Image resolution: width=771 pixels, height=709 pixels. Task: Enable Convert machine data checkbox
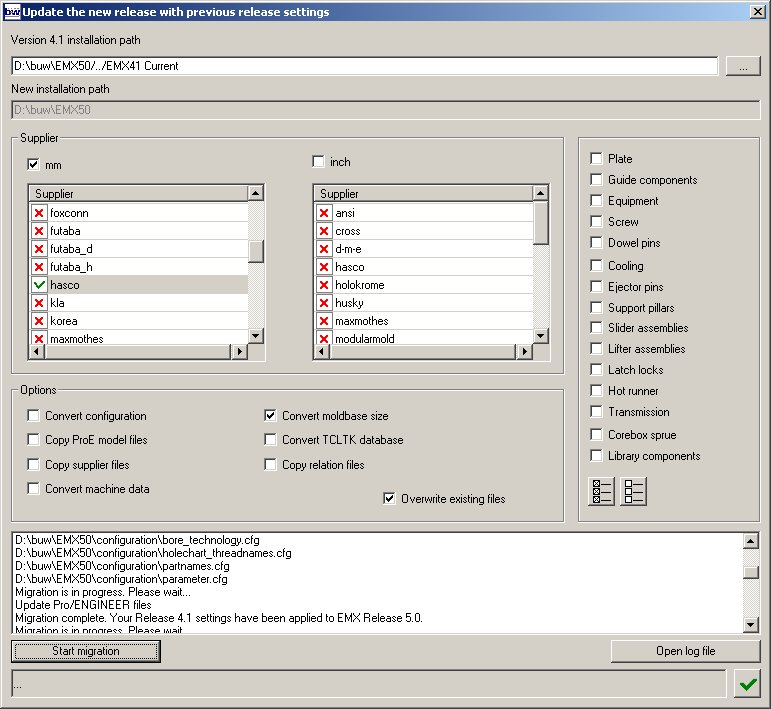(x=33, y=488)
